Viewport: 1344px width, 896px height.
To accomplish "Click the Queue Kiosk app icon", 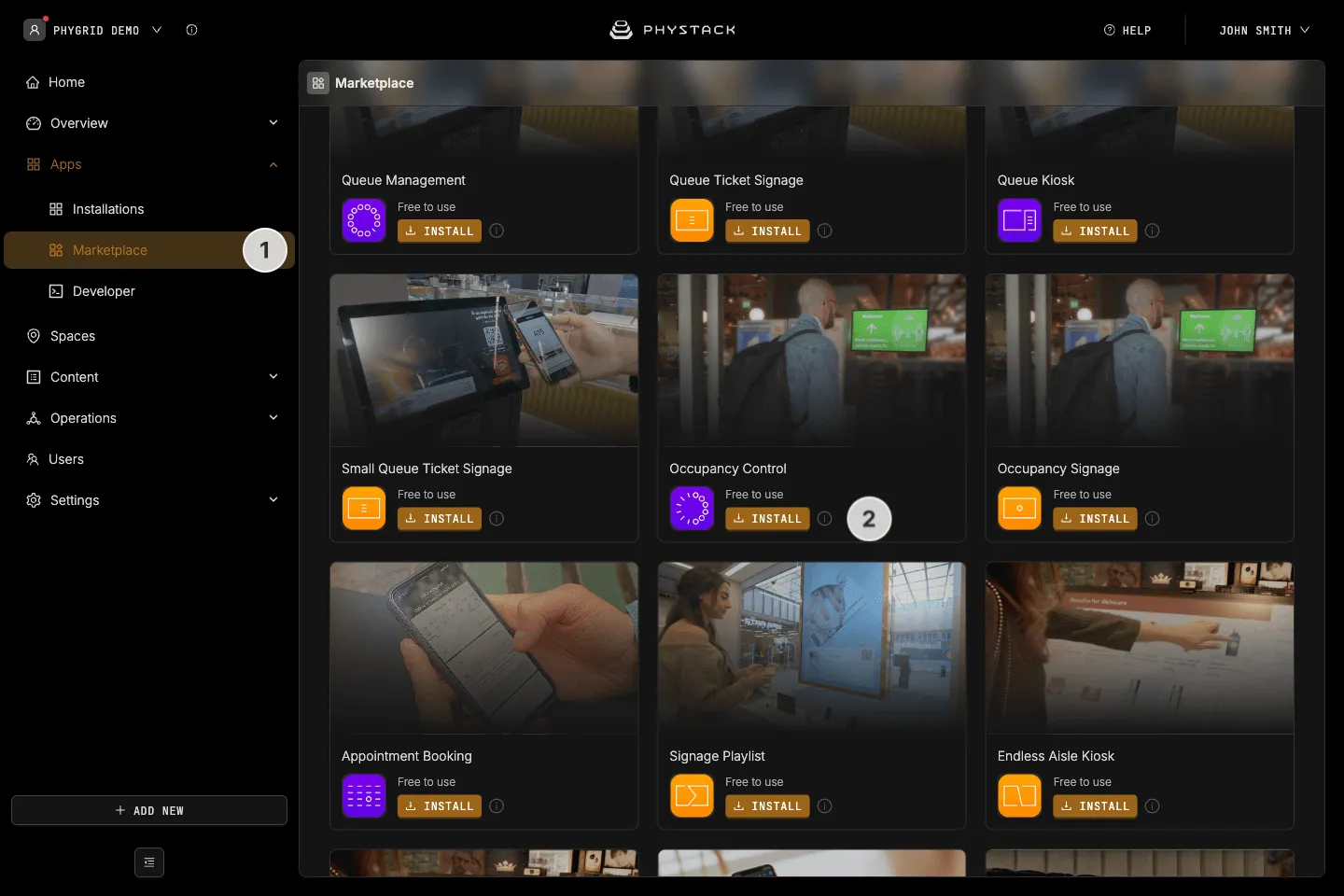I will [1019, 220].
